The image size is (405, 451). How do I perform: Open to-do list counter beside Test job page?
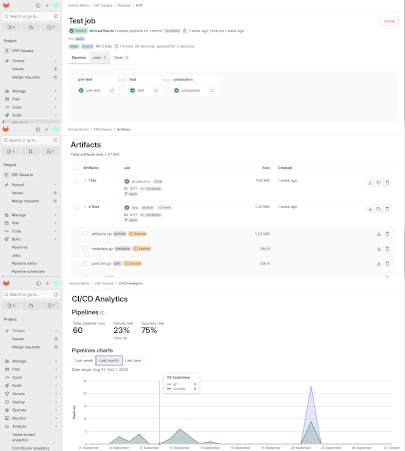51,27
